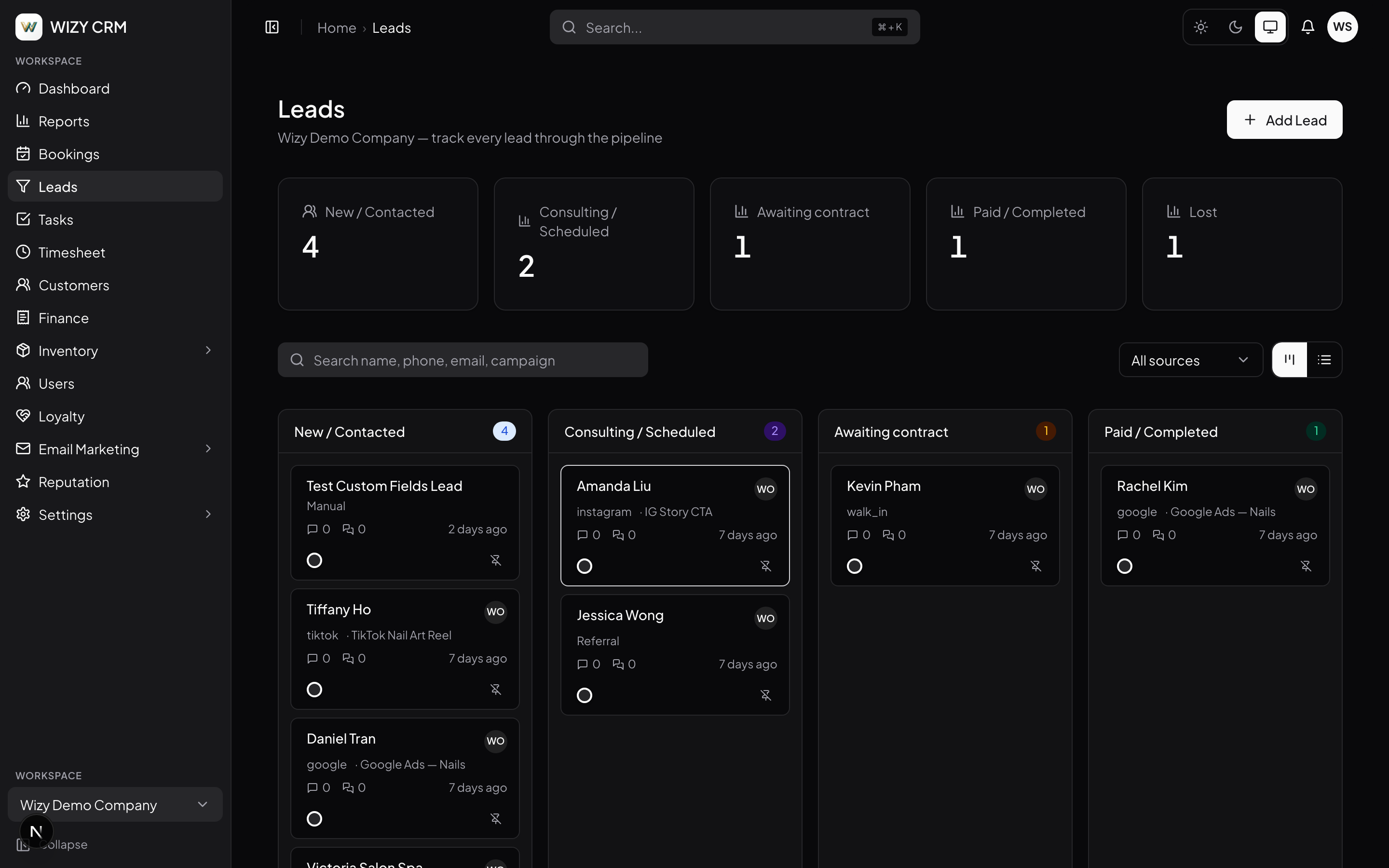
Task: Open Finance in sidebar
Action: (x=115, y=317)
